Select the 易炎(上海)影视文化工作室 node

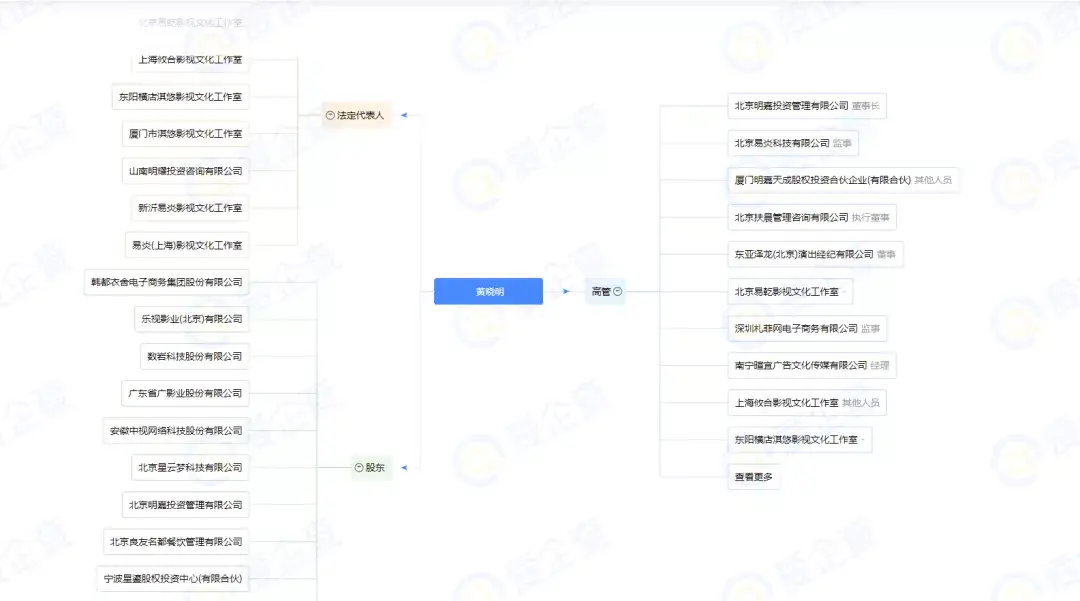pyautogui.click(x=187, y=245)
